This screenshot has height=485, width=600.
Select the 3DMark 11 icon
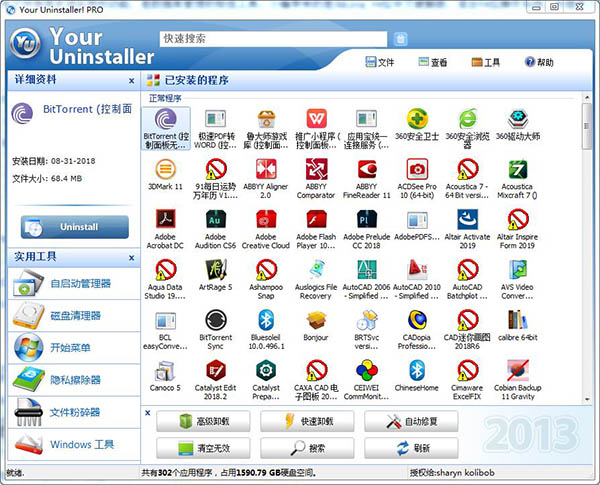(165, 169)
